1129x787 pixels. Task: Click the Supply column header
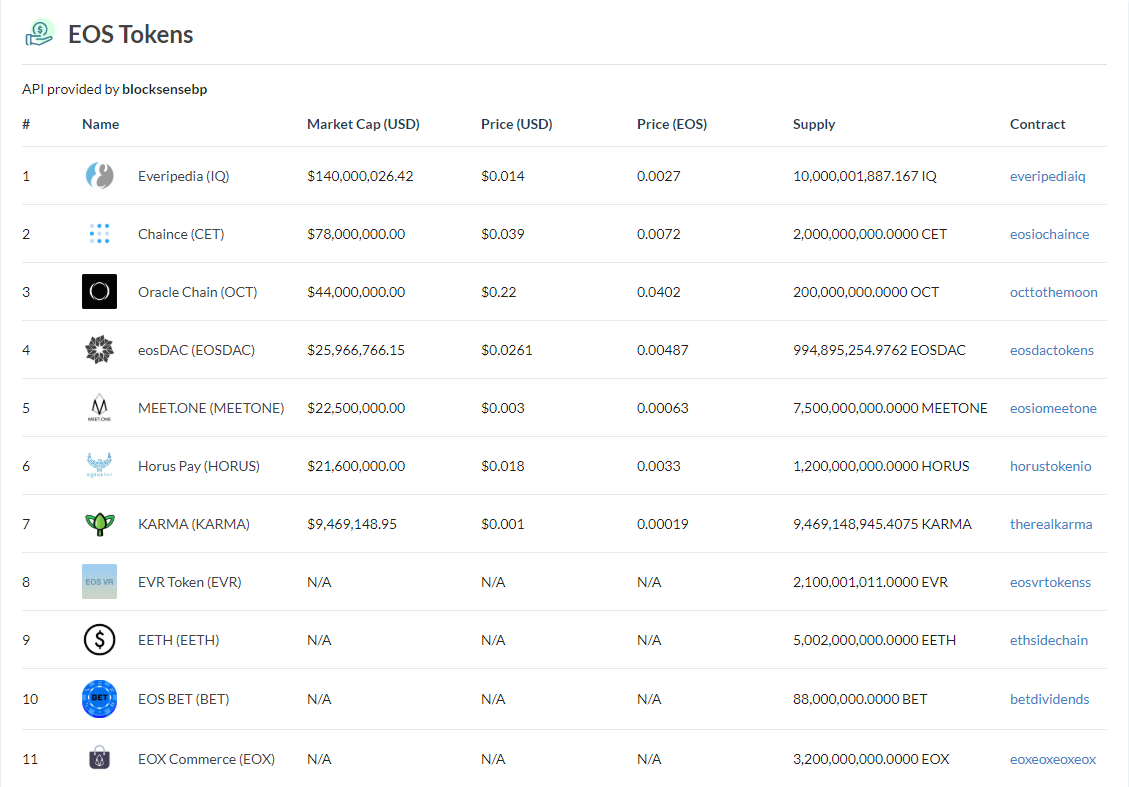click(x=814, y=124)
